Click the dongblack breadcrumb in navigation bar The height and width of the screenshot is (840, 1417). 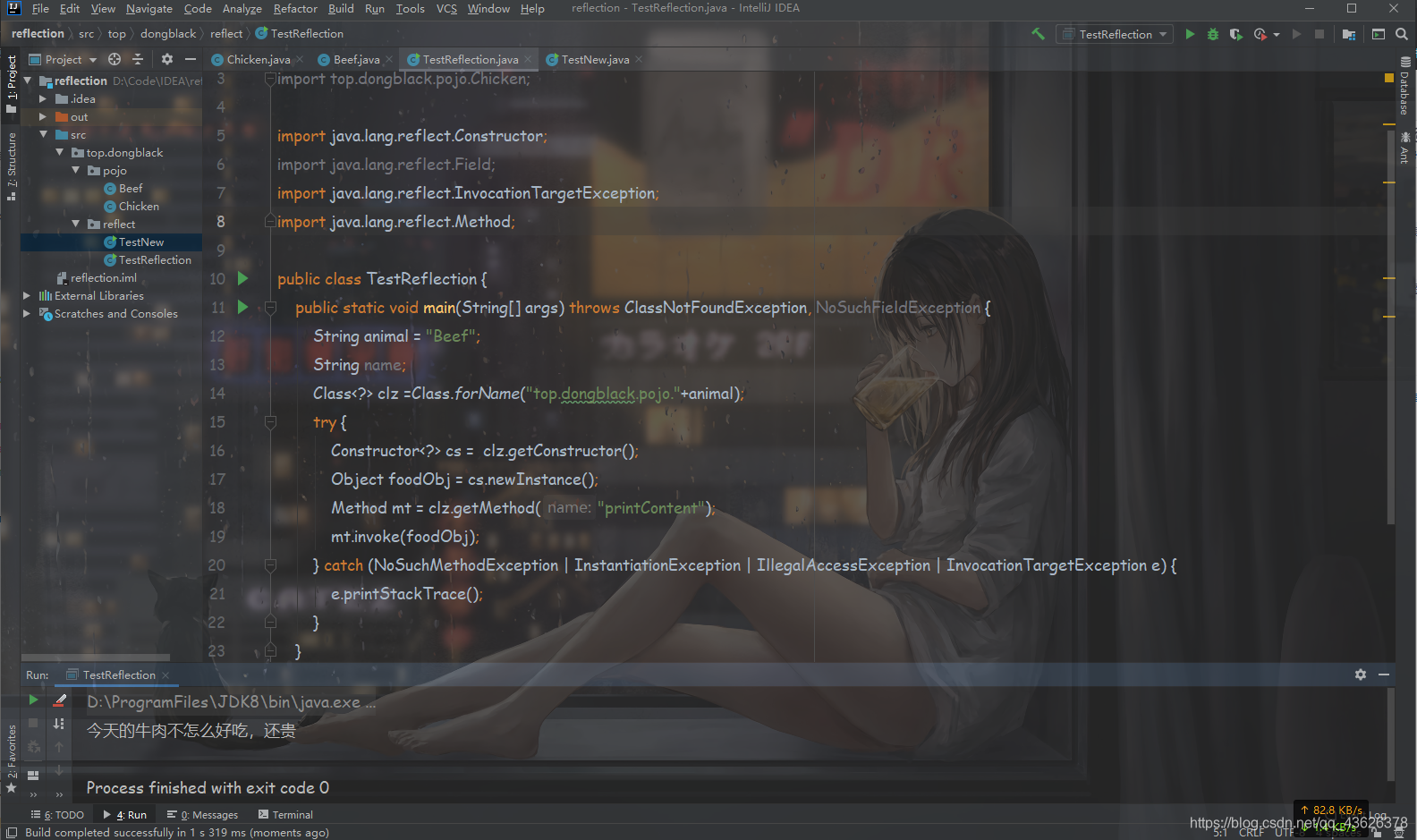tap(168, 34)
